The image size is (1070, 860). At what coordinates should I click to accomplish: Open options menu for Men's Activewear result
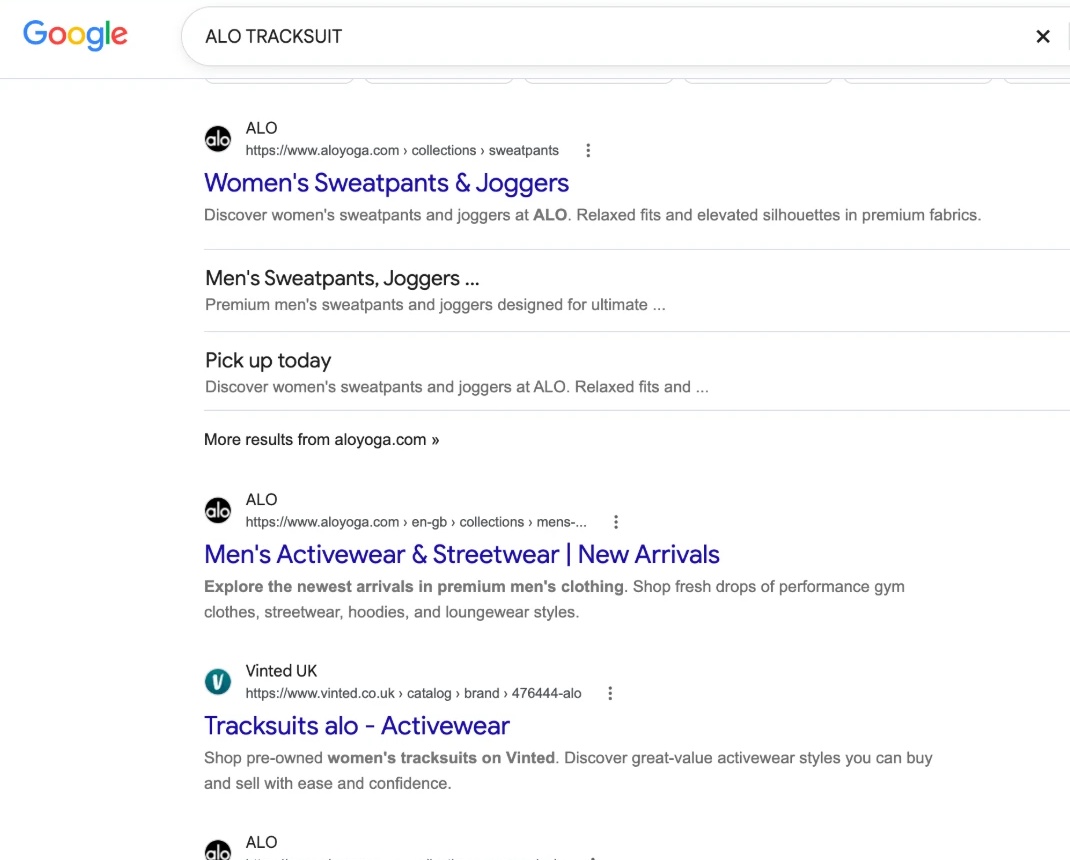coord(616,522)
